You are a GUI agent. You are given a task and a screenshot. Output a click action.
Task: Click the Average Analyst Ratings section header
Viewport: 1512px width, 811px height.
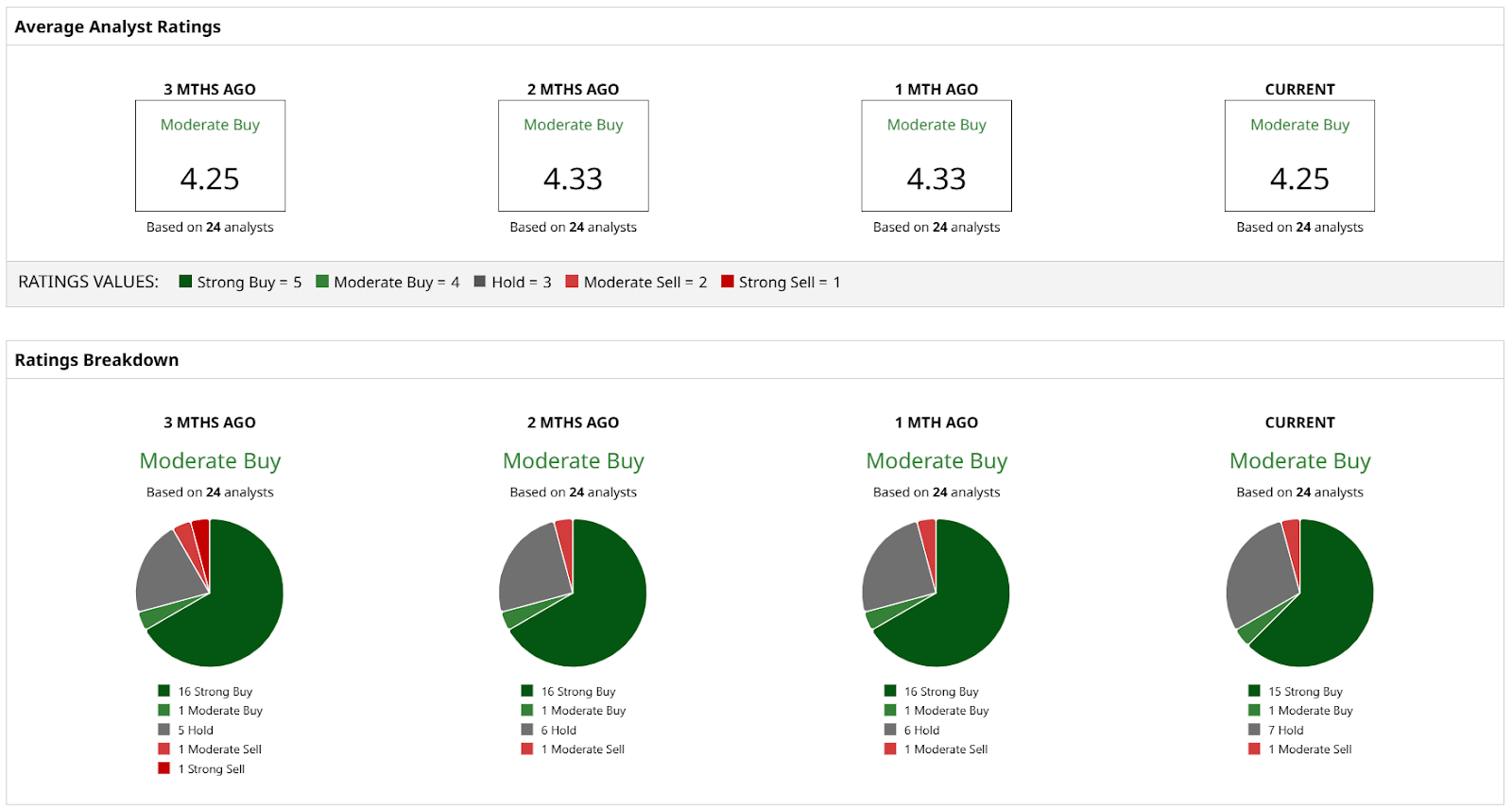(x=117, y=26)
